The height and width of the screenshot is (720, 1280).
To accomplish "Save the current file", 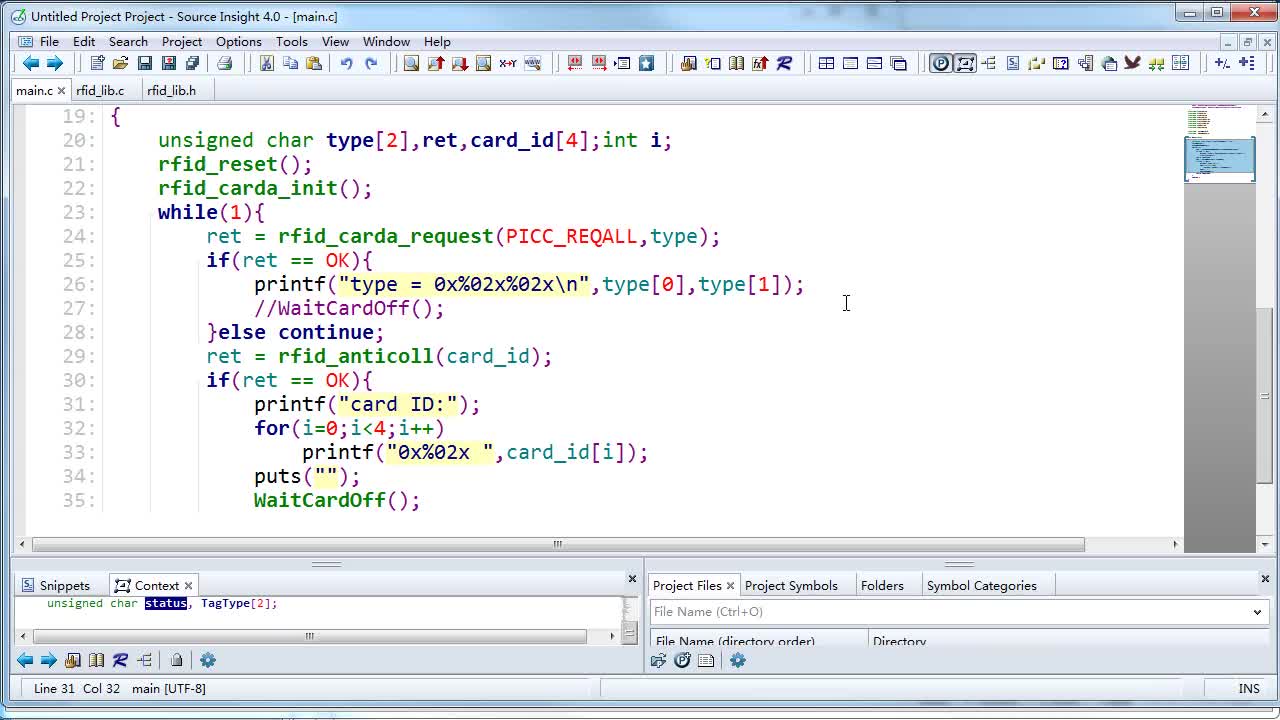I will [145, 63].
